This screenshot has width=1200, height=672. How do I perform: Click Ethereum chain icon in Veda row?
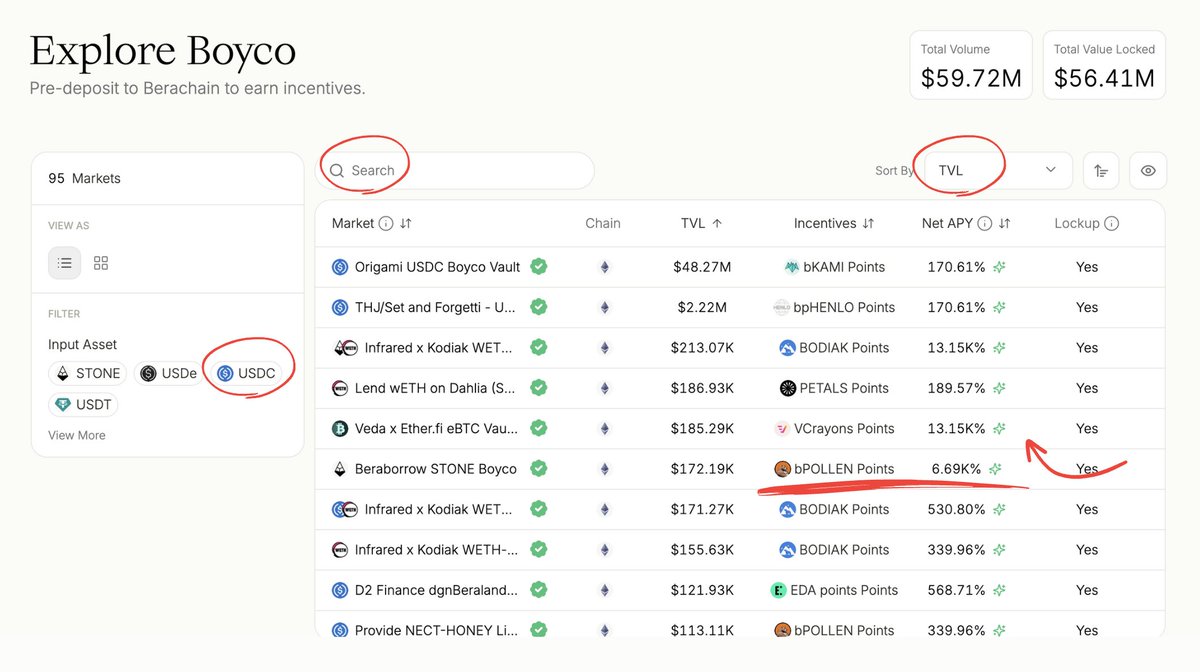603,428
